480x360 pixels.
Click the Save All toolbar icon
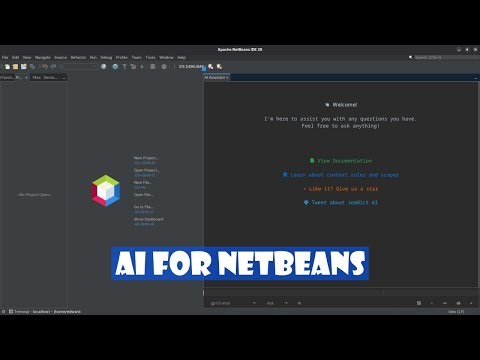tap(32, 67)
